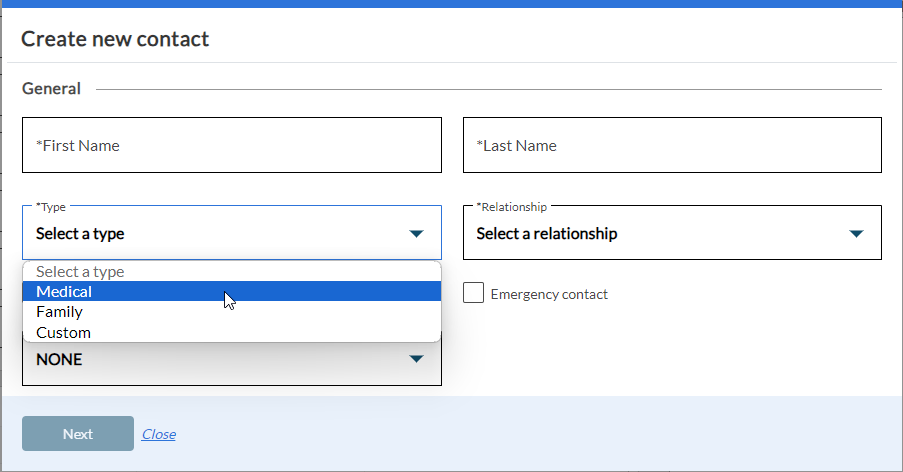Select Family from the type list
903x472 pixels.
[59, 312]
